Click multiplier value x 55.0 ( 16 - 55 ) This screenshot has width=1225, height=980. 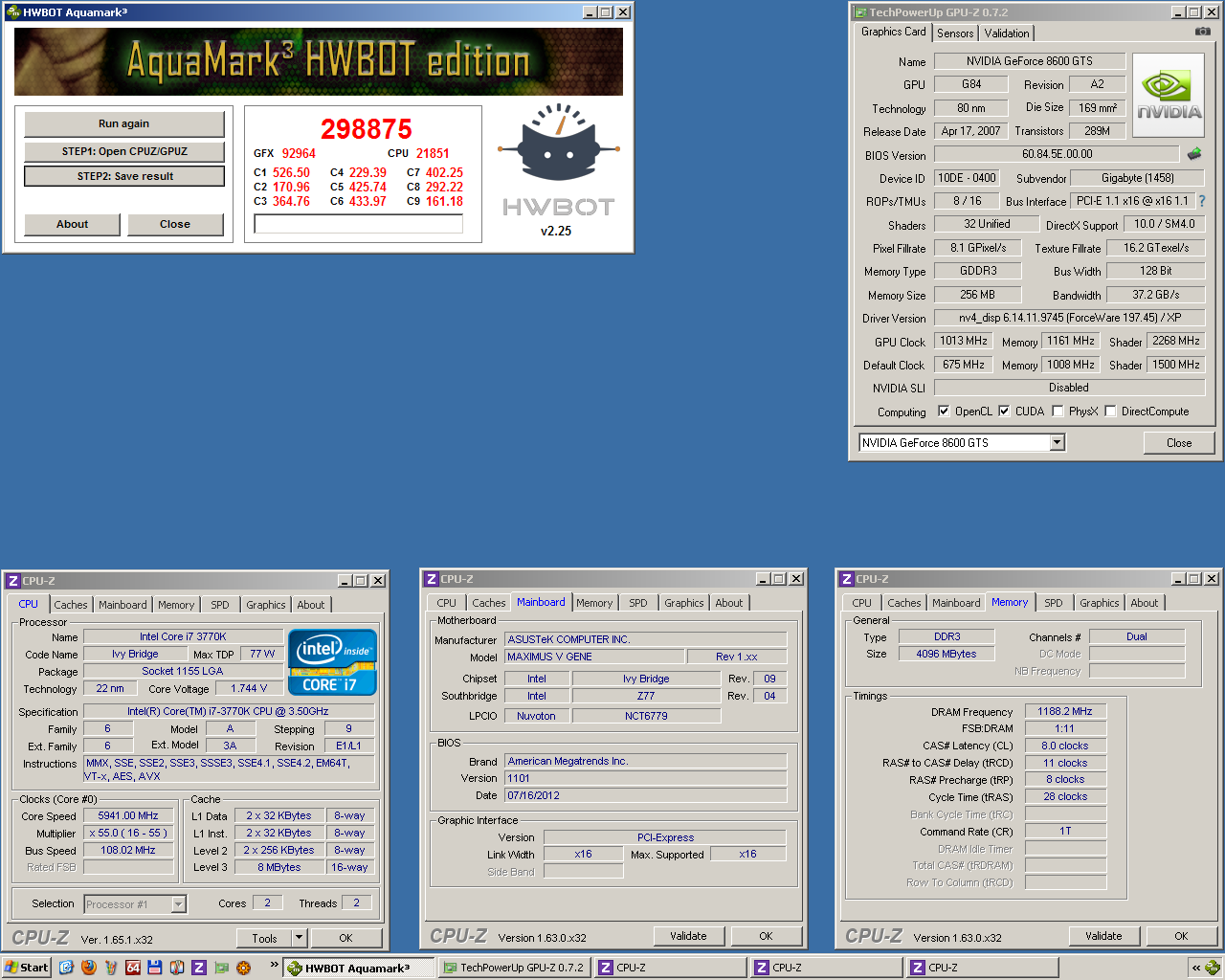click(x=128, y=833)
